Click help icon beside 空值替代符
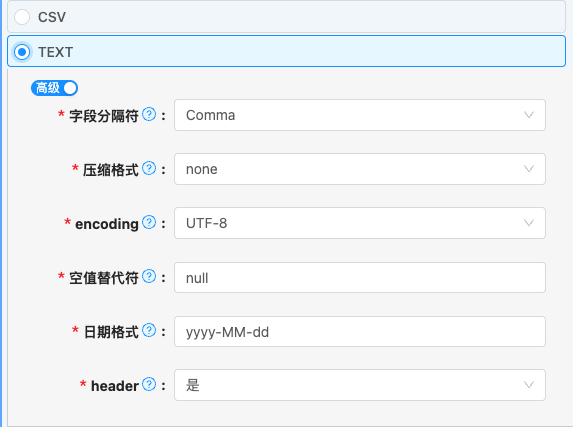Image resolution: width=573 pixels, height=427 pixels. (x=149, y=276)
